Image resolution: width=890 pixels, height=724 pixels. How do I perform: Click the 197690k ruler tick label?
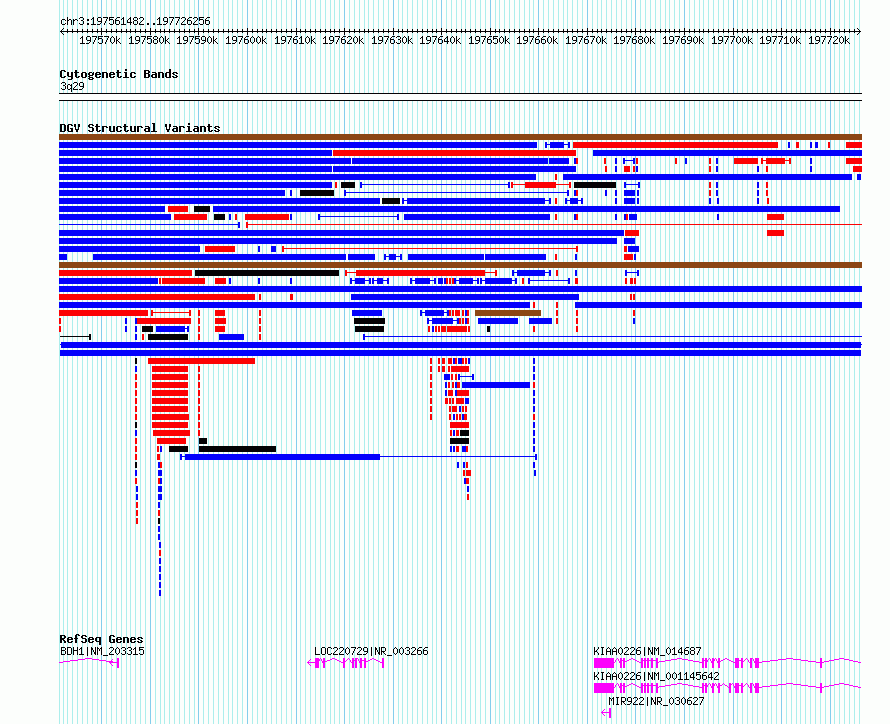pos(683,40)
